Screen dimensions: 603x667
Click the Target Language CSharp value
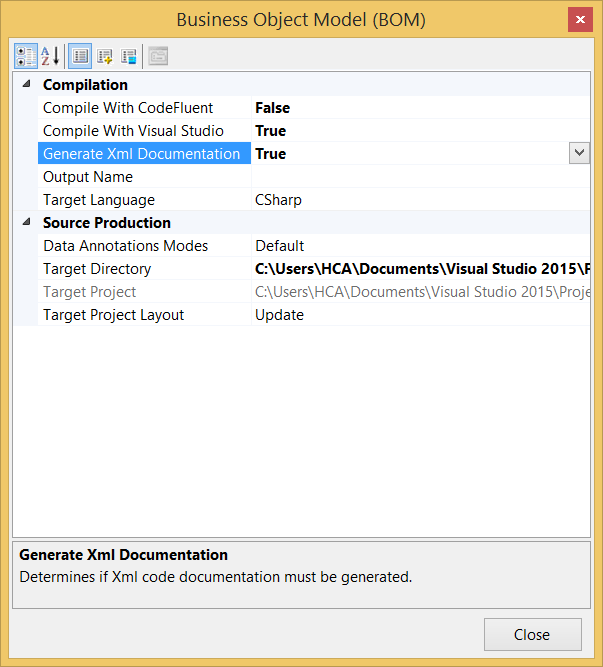point(279,200)
